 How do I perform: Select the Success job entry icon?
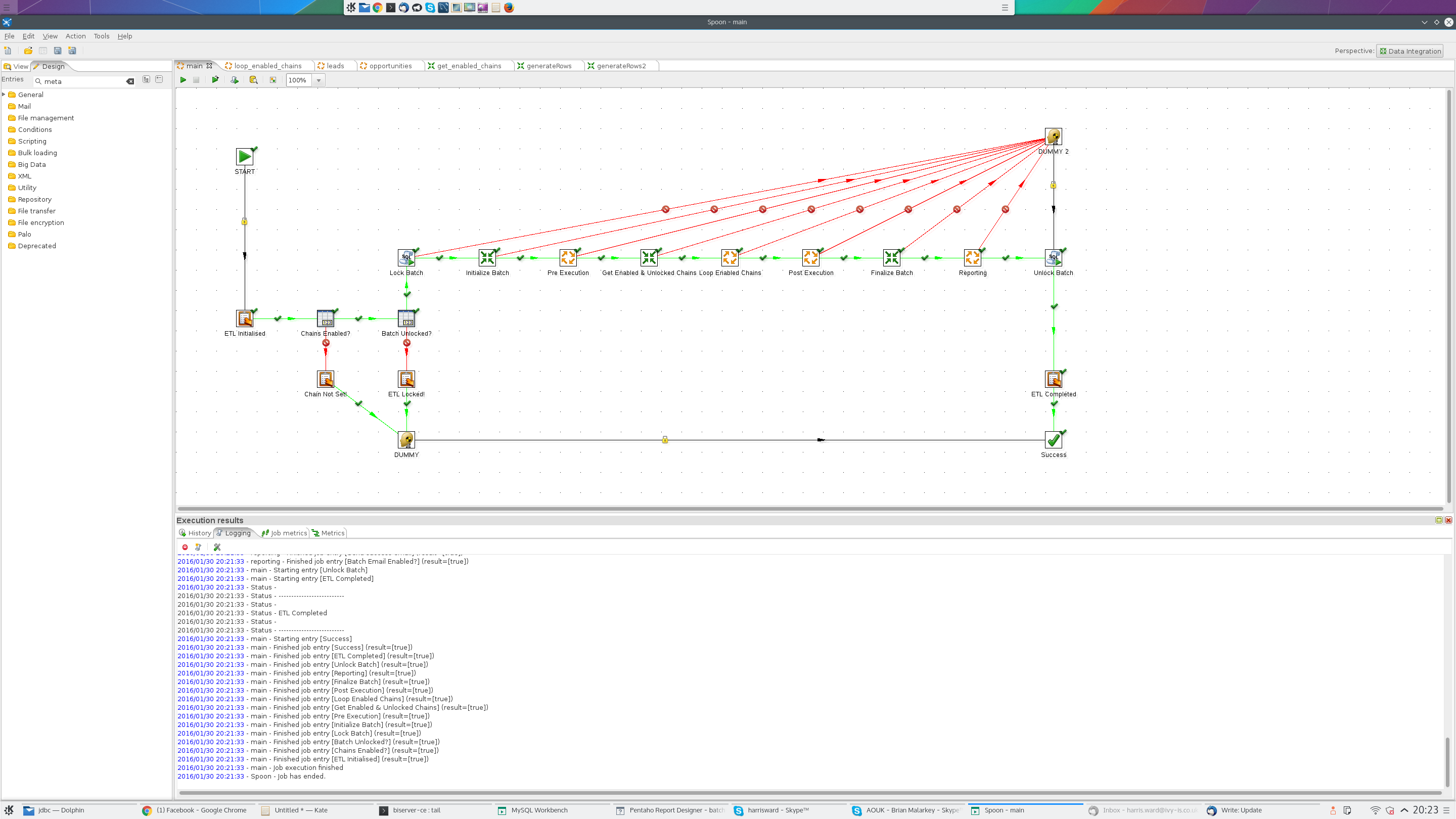[x=1054, y=440]
